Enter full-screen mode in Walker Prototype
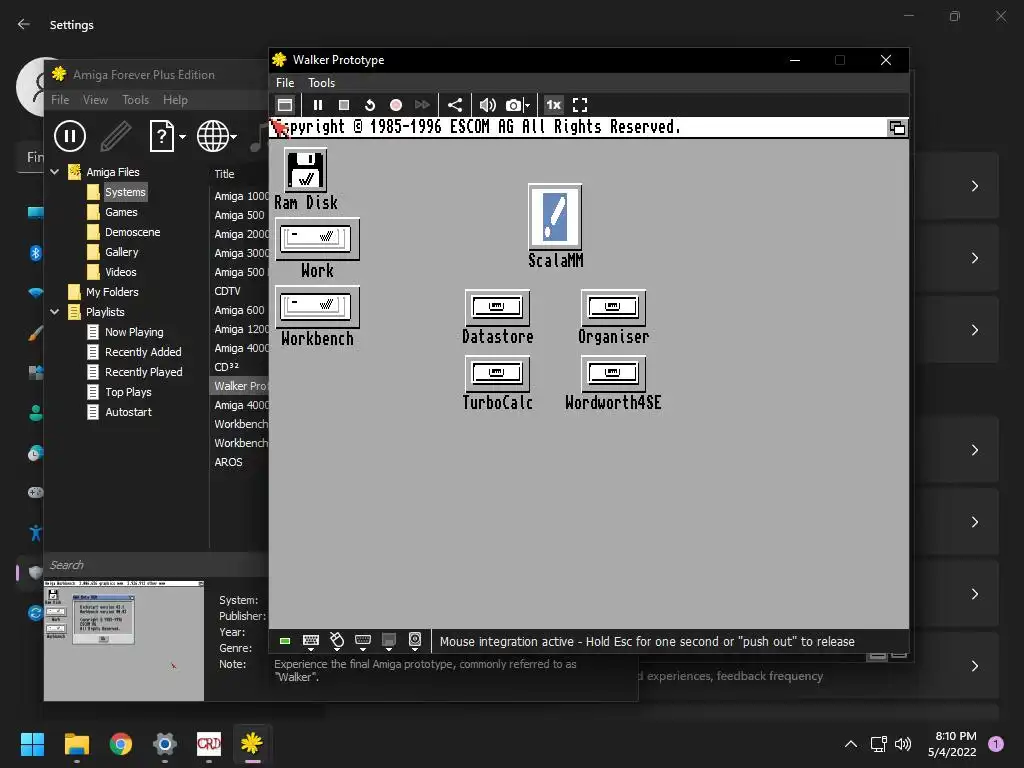 pyautogui.click(x=580, y=105)
